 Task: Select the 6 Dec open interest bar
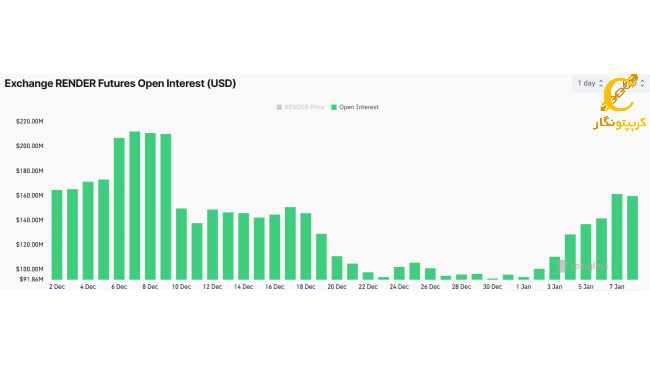[x=119, y=209]
